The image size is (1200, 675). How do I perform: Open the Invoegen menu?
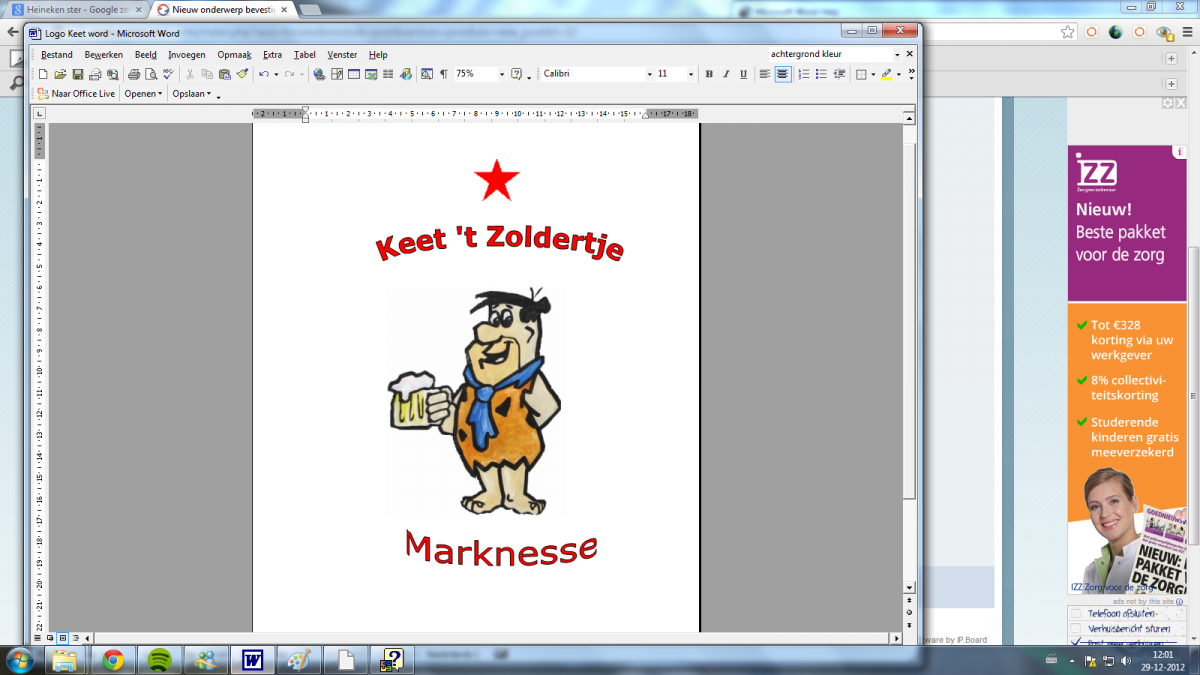click(187, 55)
